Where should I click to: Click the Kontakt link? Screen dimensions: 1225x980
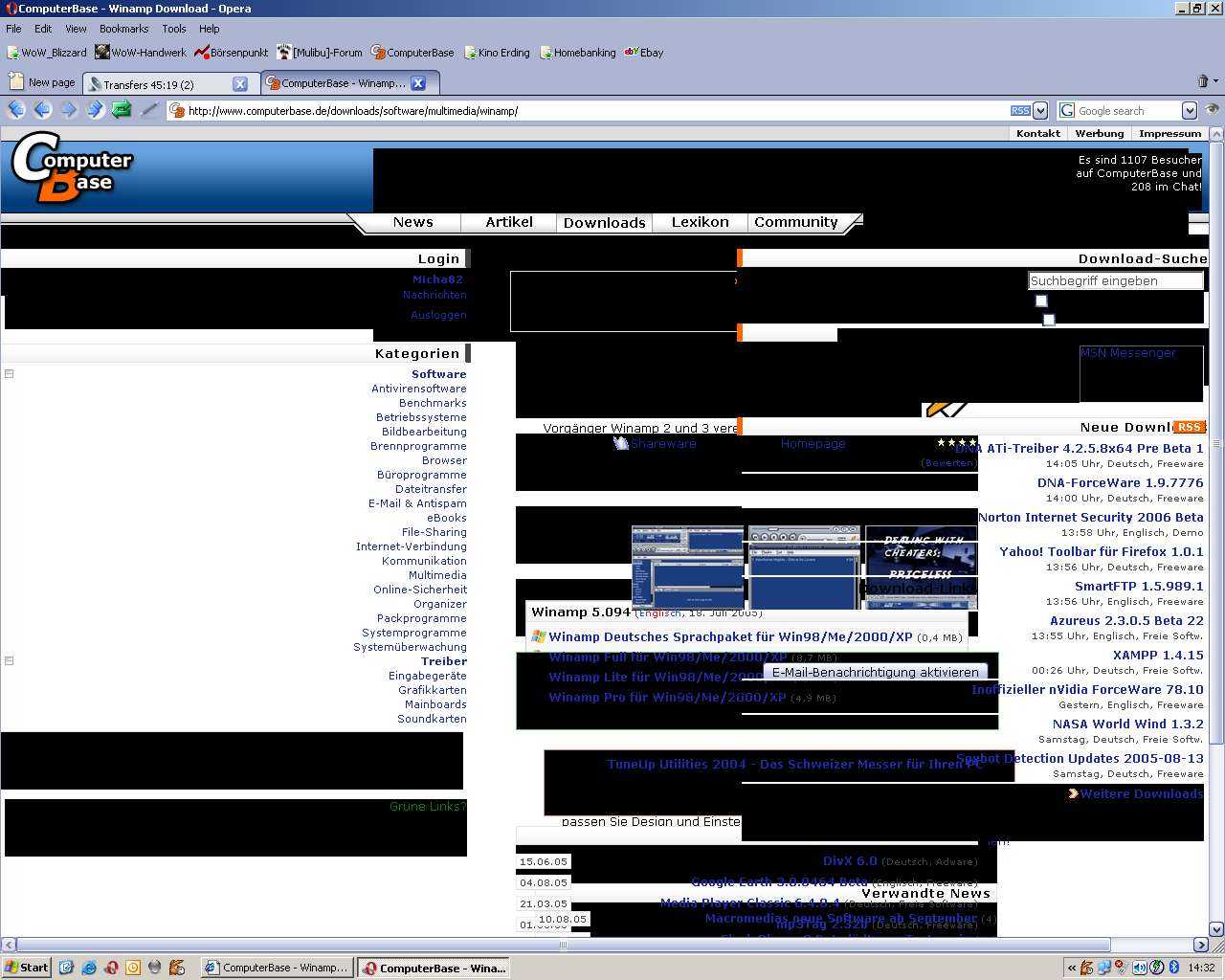point(1038,133)
